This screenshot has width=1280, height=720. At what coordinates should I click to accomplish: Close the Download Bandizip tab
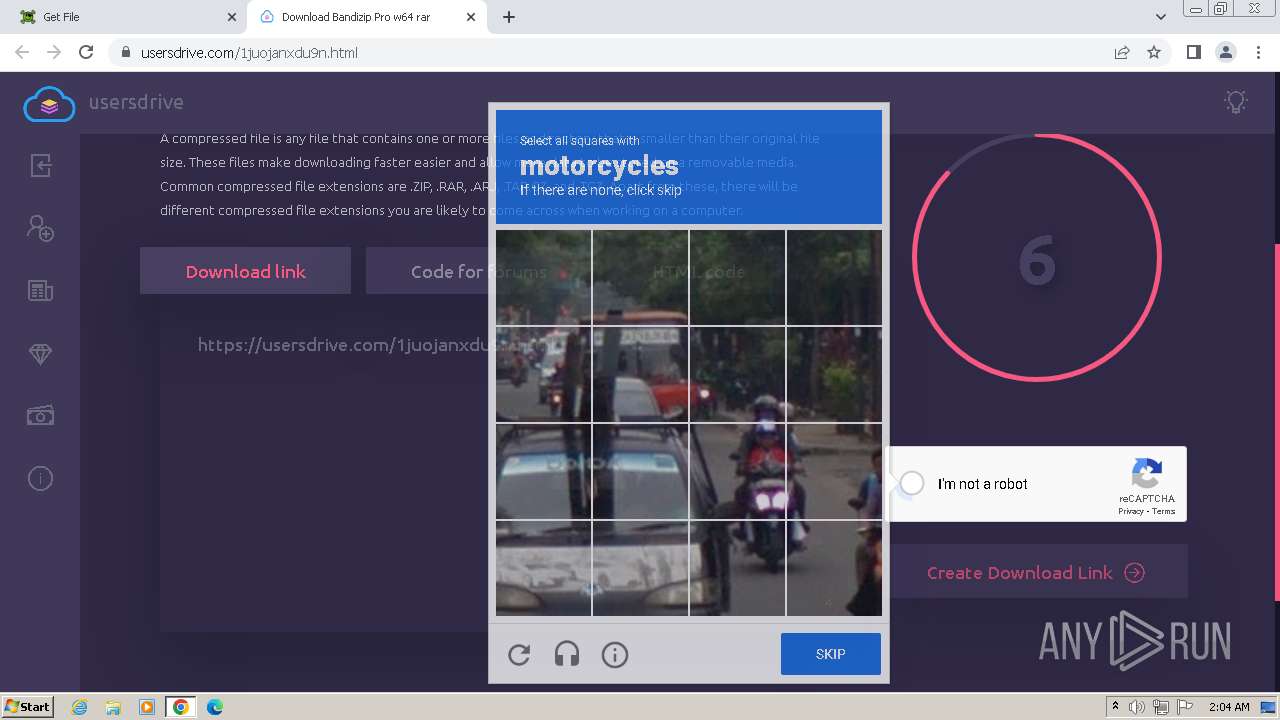471,17
